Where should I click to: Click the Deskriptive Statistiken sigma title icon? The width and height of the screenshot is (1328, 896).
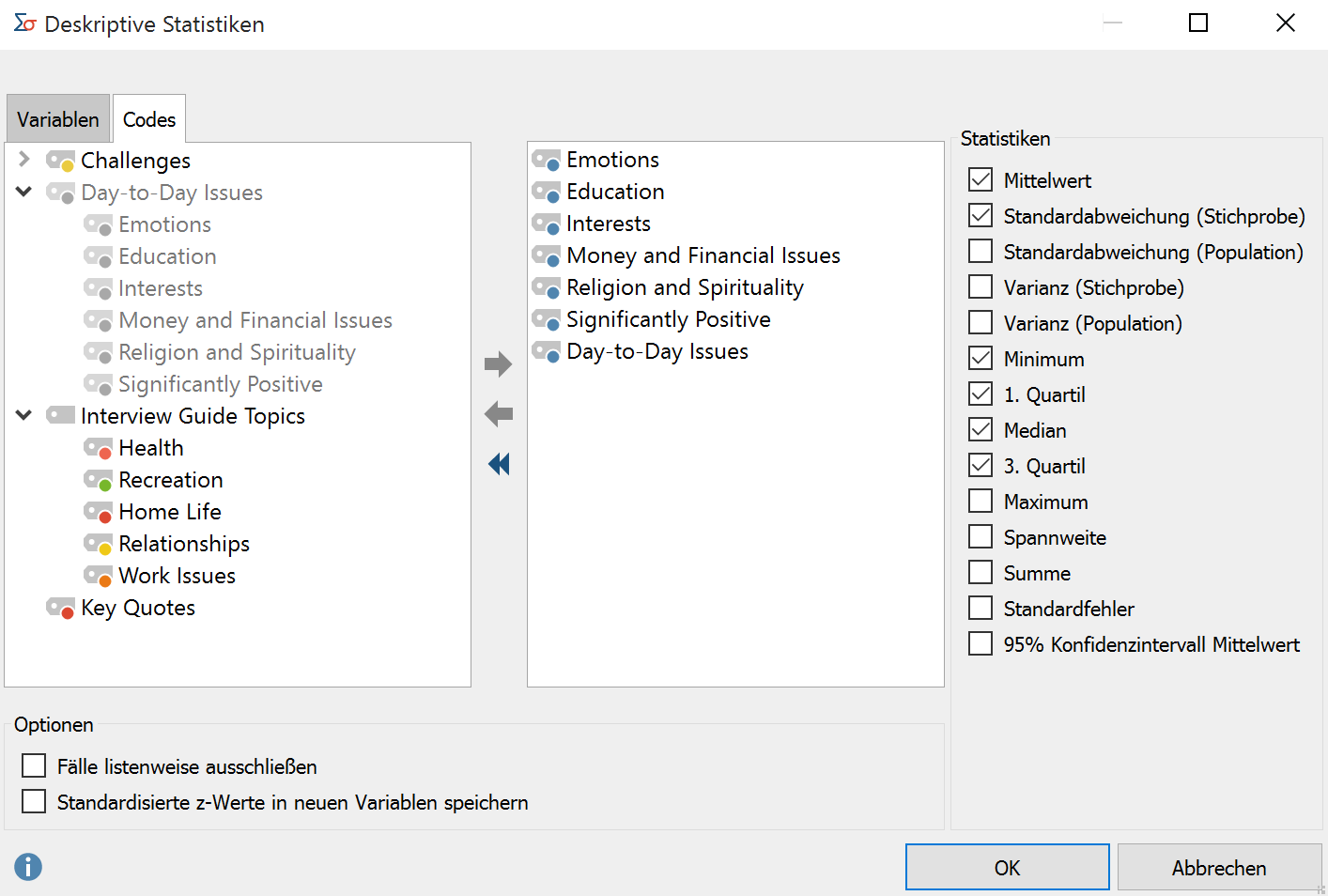25,23
